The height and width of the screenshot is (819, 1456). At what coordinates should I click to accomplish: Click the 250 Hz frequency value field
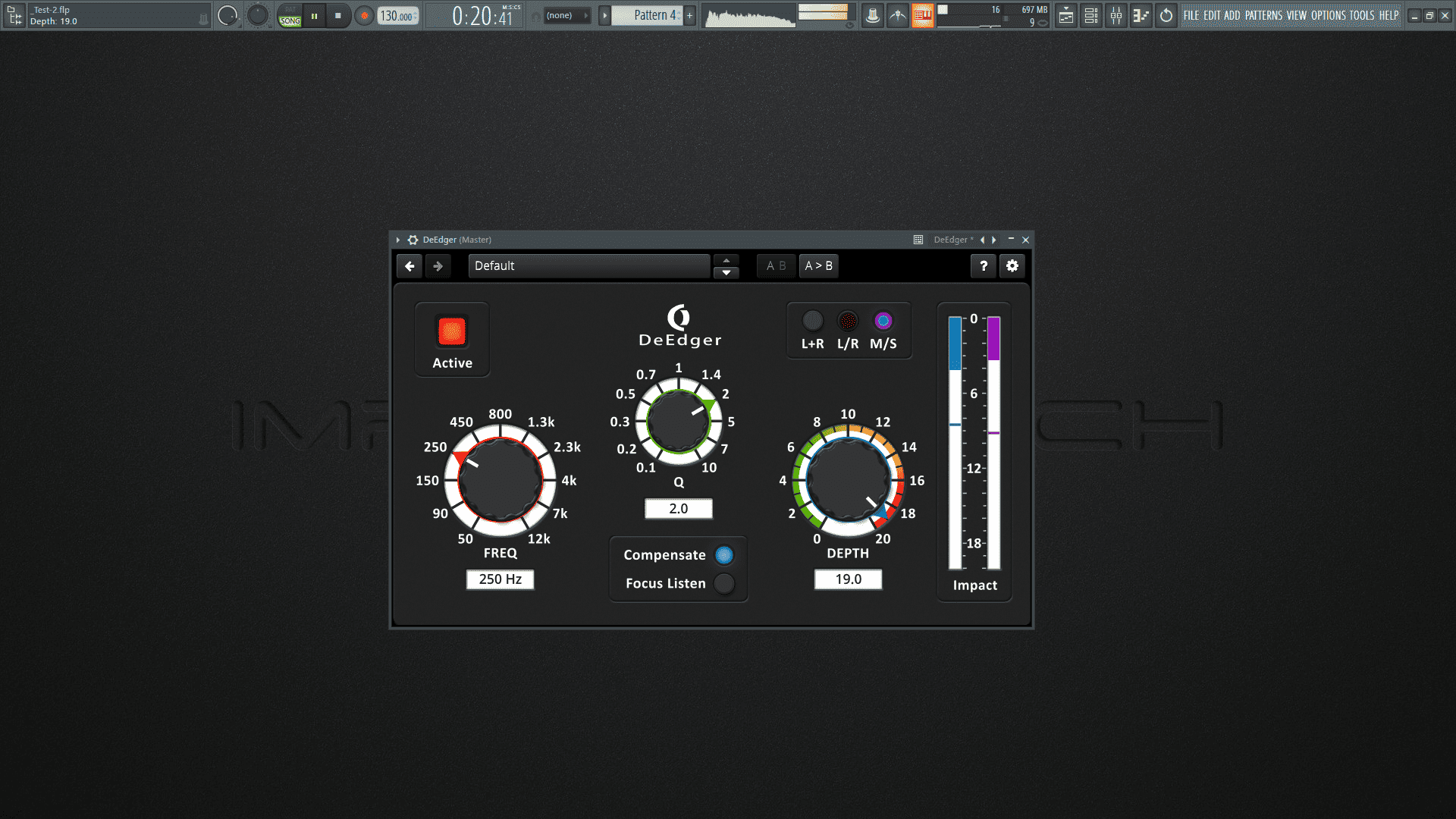tap(500, 579)
